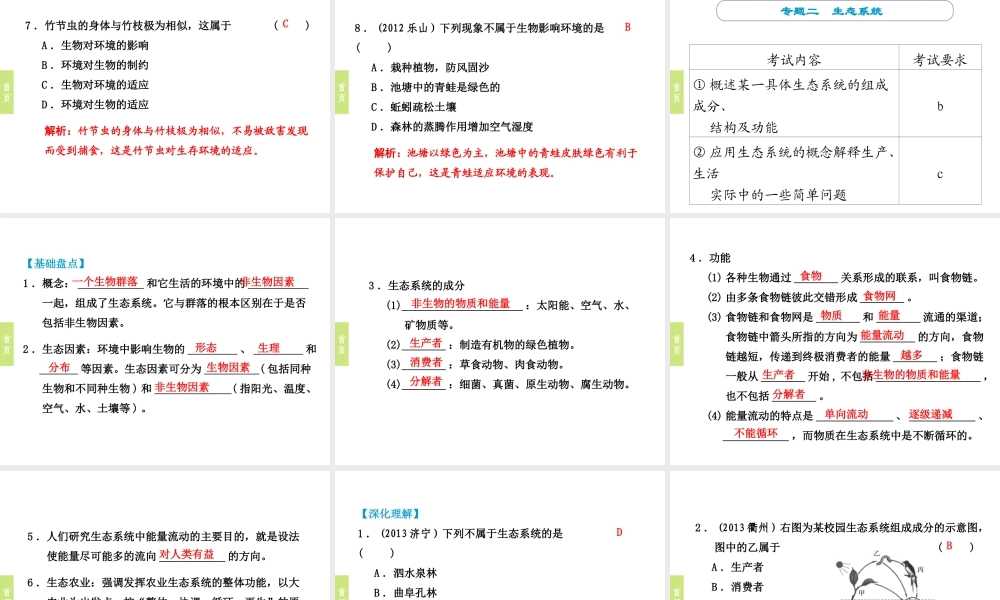1000x600 pixels.
Task: Select option A 生物对环境的影响 in question 7
Action: [x=96, y=45]
